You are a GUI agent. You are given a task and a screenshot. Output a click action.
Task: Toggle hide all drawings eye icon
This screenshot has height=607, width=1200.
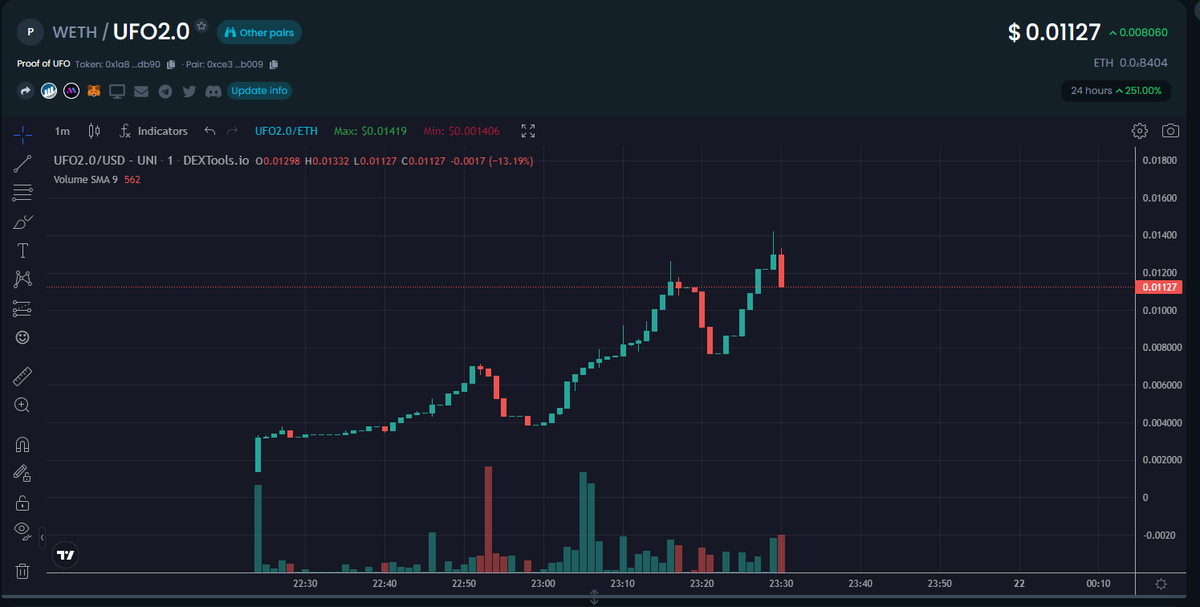[x=22, y=531]
